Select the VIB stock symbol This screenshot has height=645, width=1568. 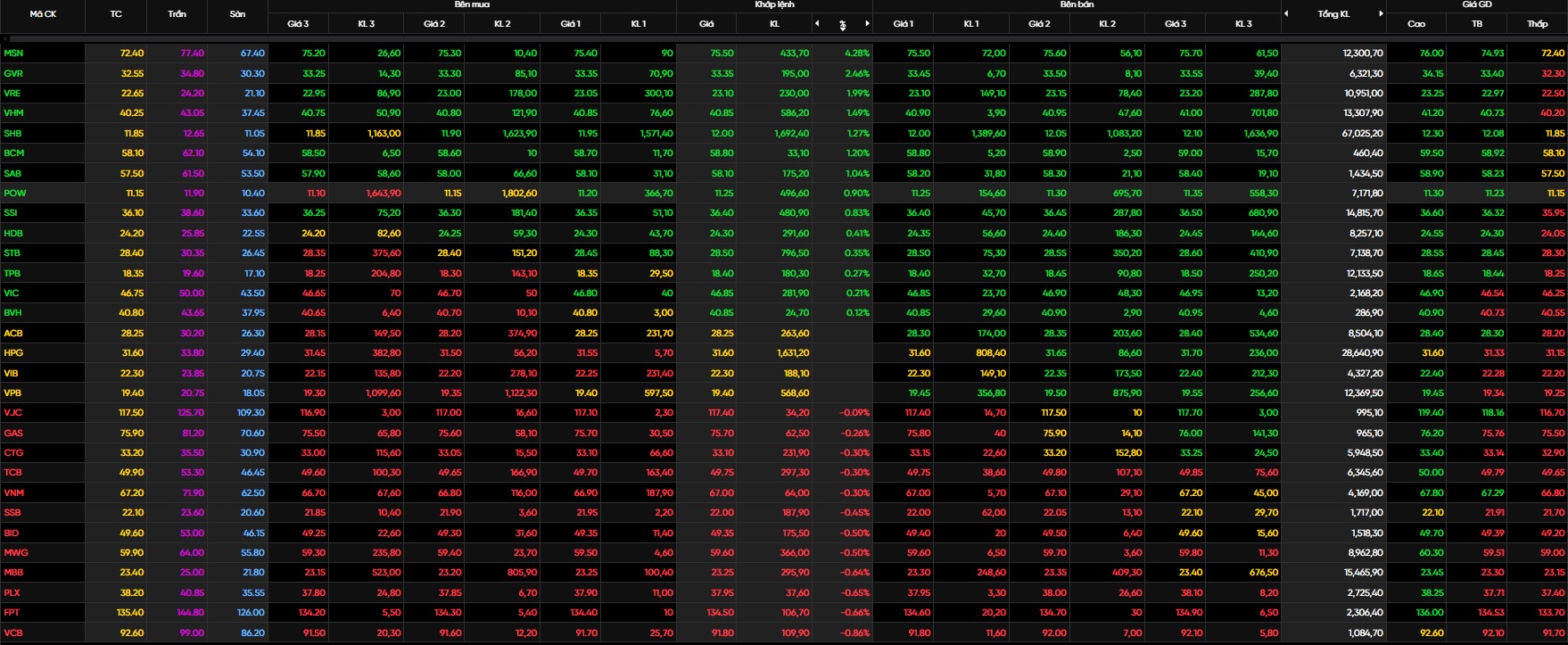click(11, 373)
